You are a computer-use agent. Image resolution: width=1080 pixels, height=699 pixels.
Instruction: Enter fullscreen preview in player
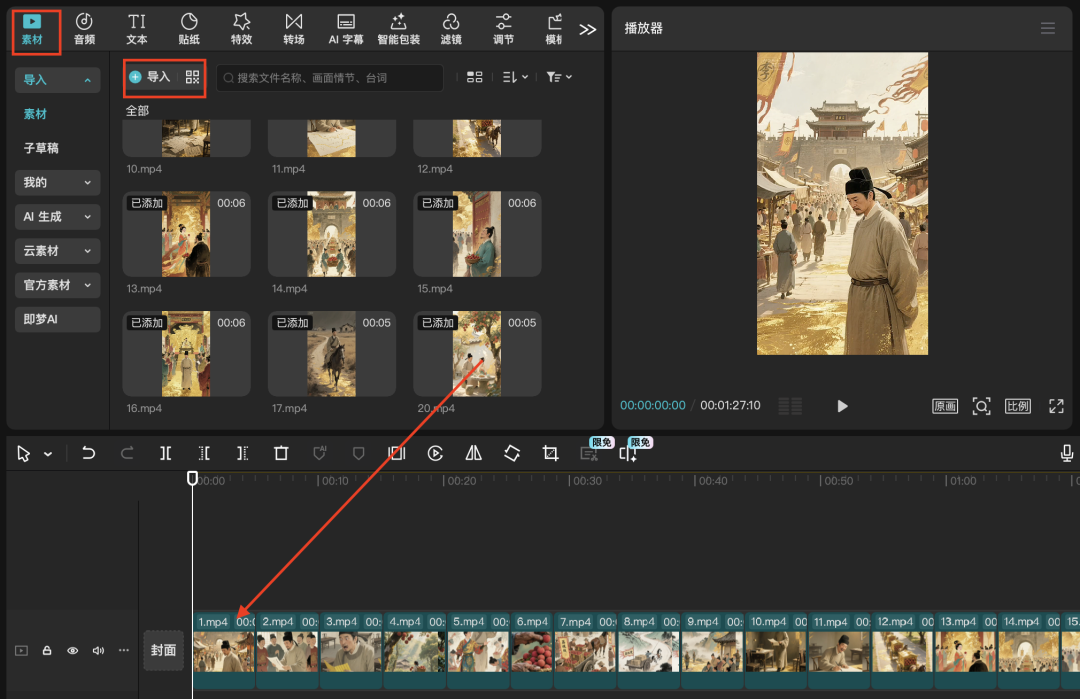pyautogui.click(x=1056, y=406)
